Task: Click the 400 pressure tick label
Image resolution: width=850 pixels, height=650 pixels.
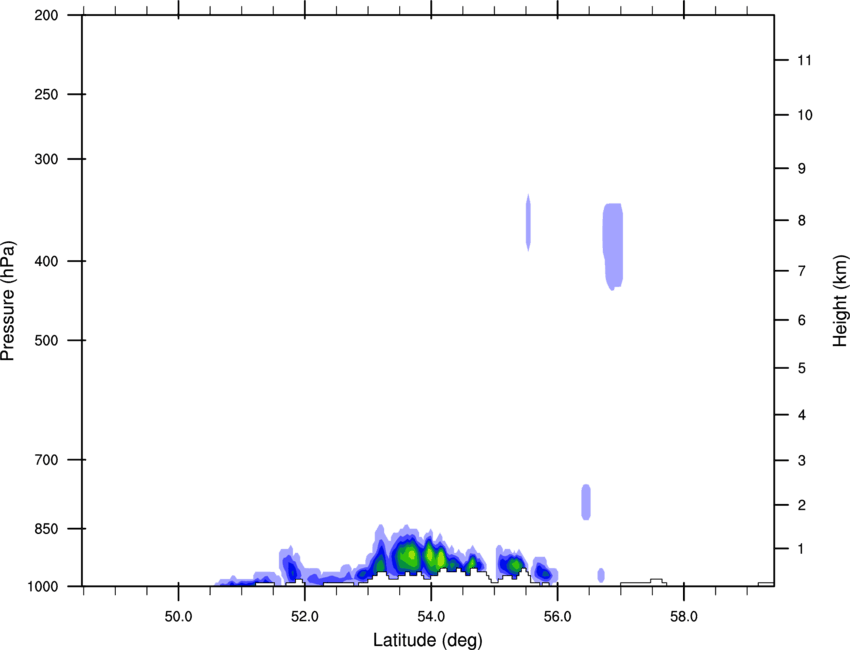Action: tap(46, 261)
